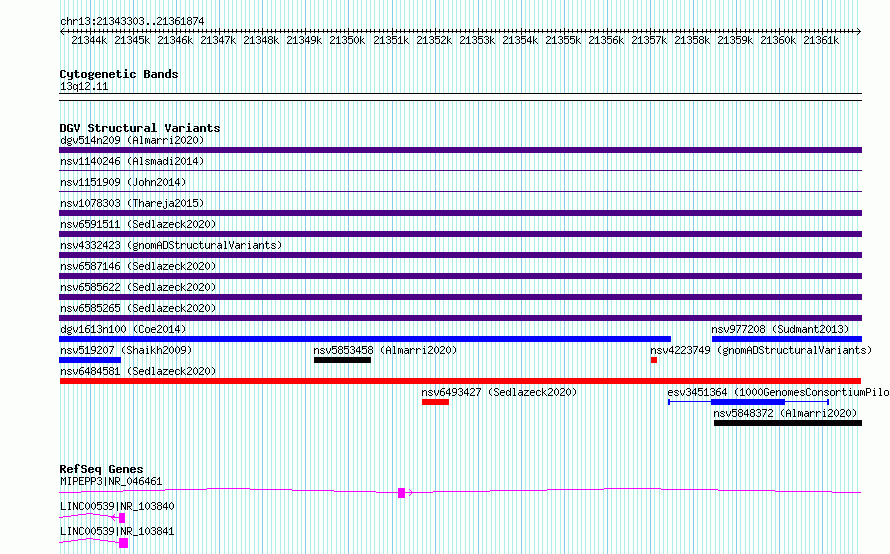
Task: Click the 21344k ruler position
Action: click(x=89, y=40)
